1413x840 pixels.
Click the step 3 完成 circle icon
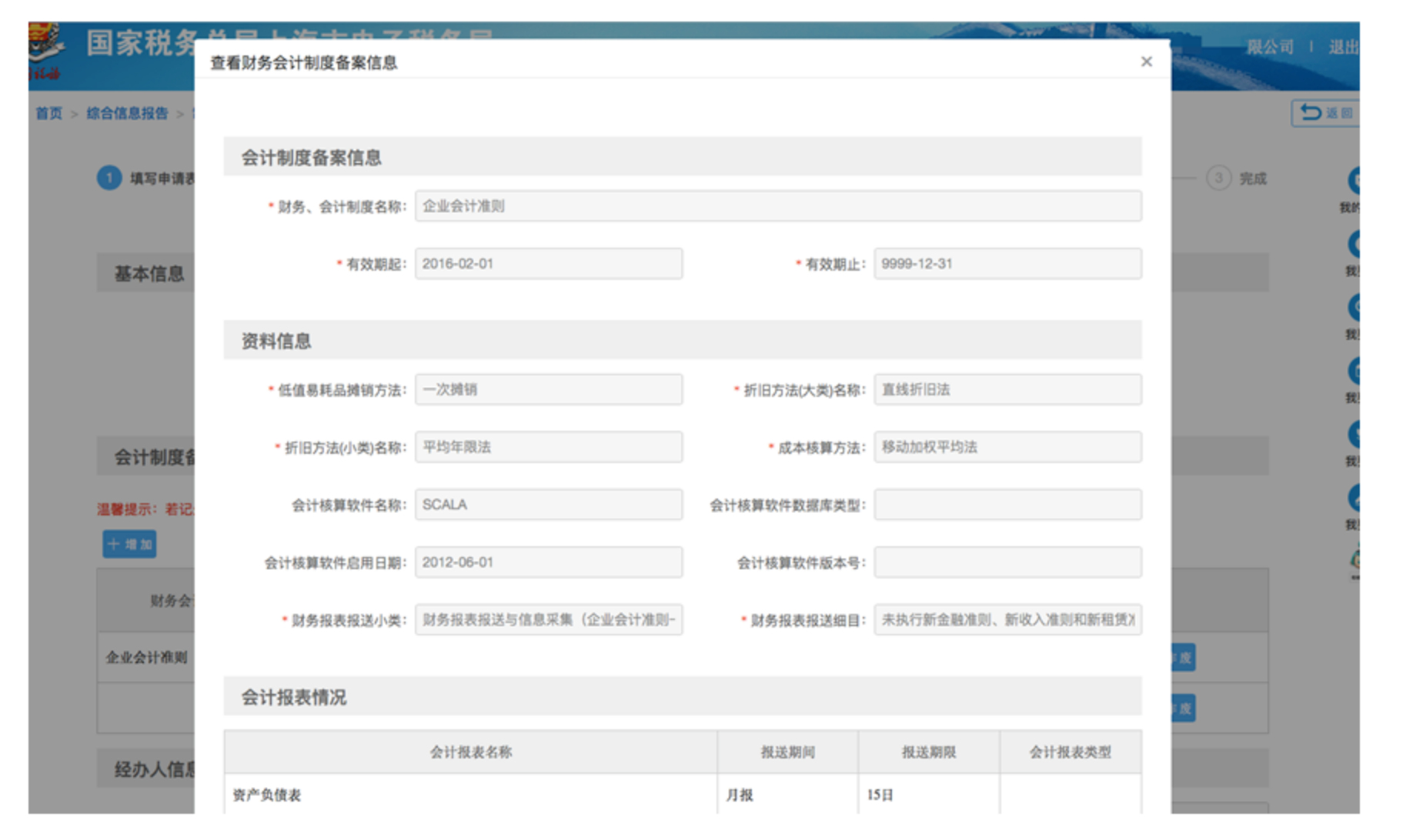[x=1218, y=178]
